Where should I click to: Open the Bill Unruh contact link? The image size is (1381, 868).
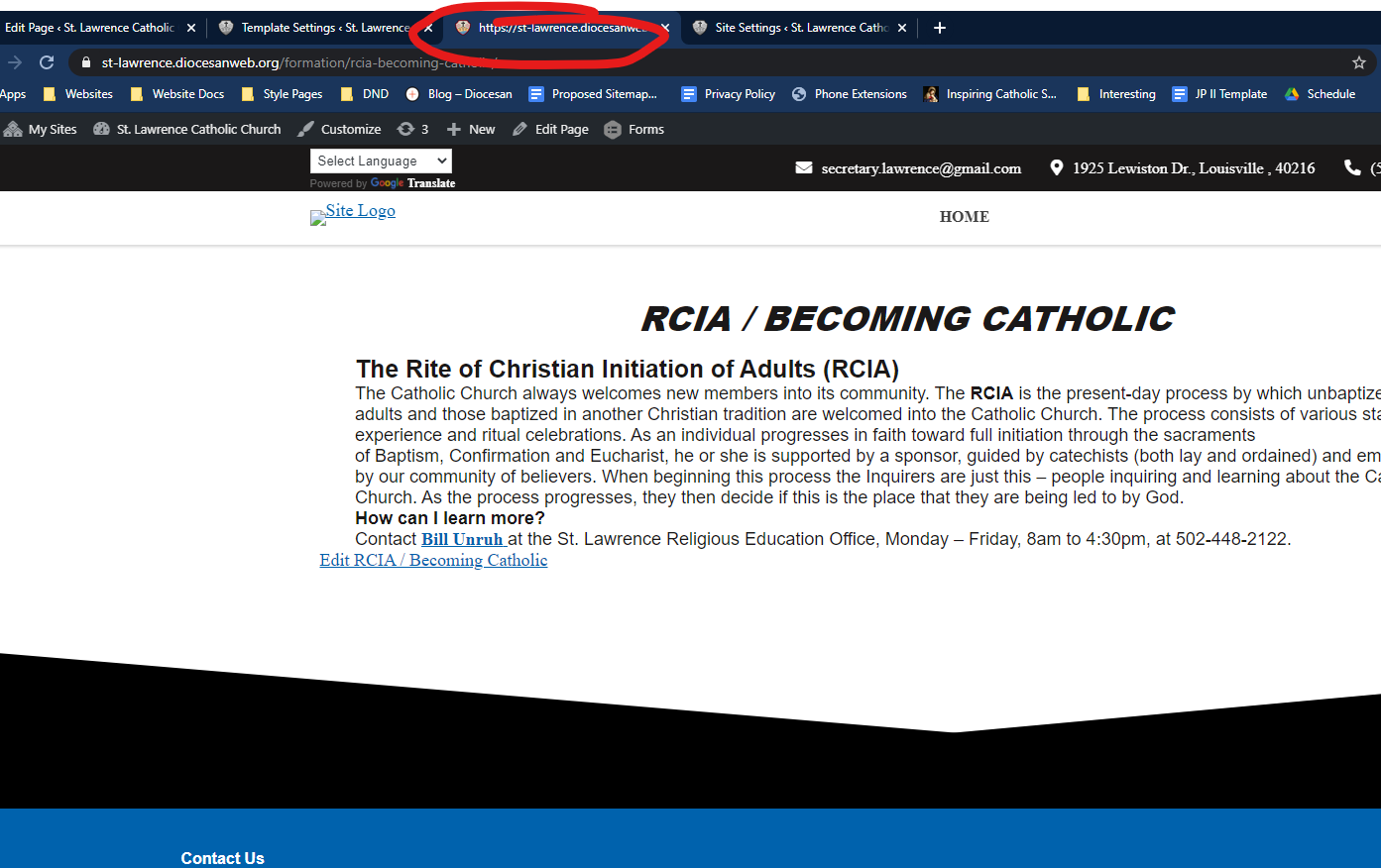[462, 539]
